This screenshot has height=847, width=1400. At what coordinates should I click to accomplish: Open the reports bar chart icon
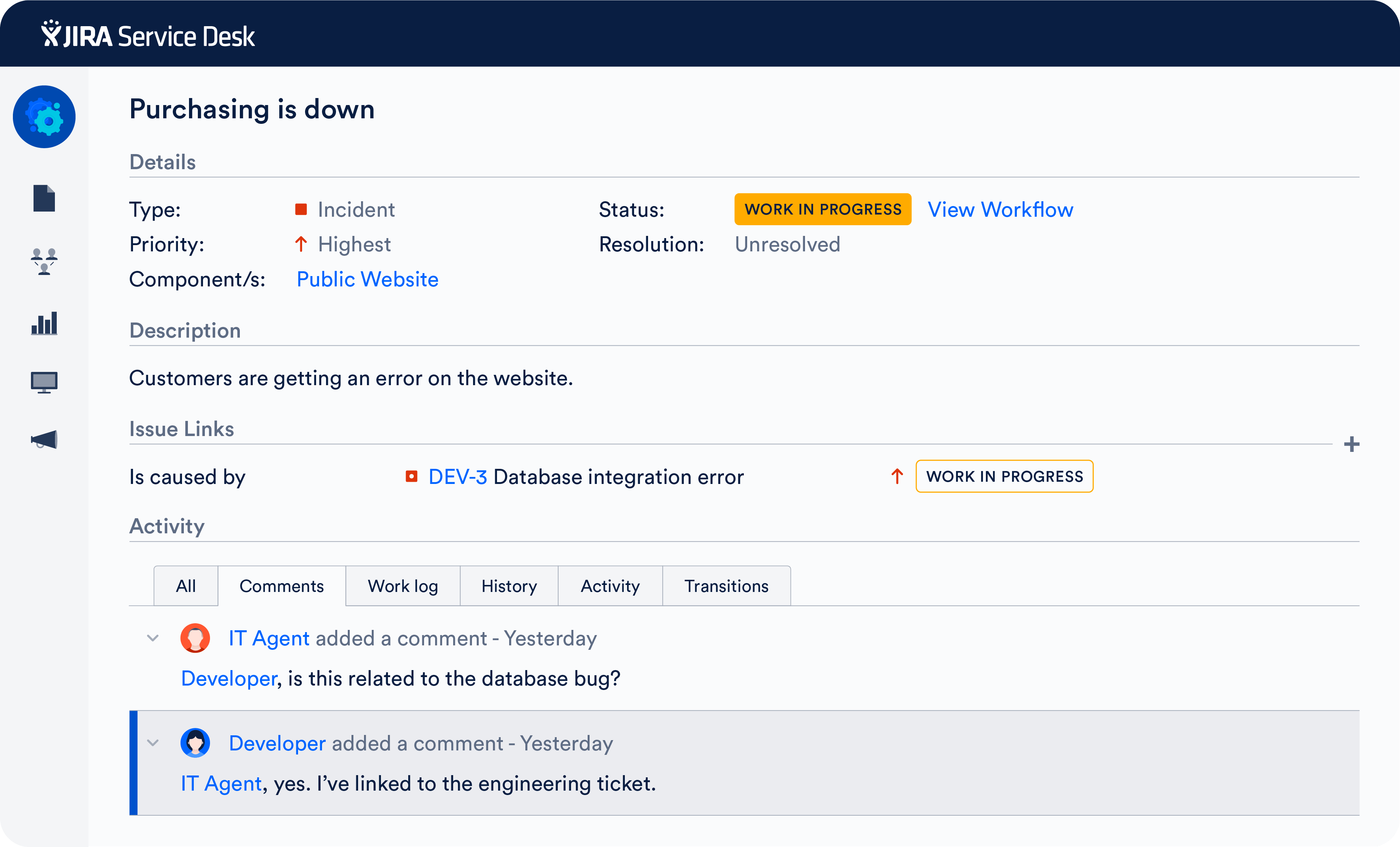44,323
